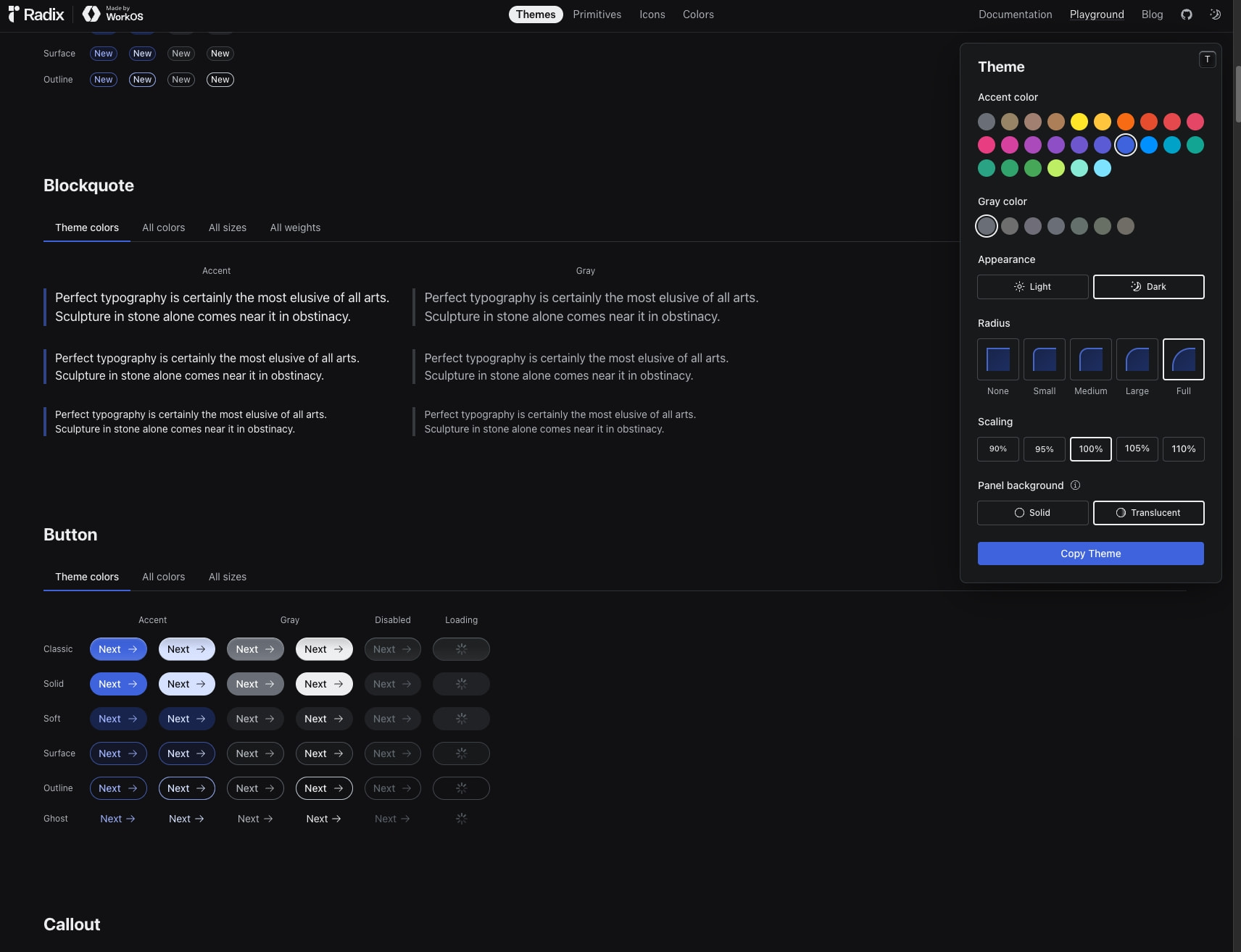Click Soft row loading spinner button
This screenshot has width=1241, height=952.
[x=461, y=719]
